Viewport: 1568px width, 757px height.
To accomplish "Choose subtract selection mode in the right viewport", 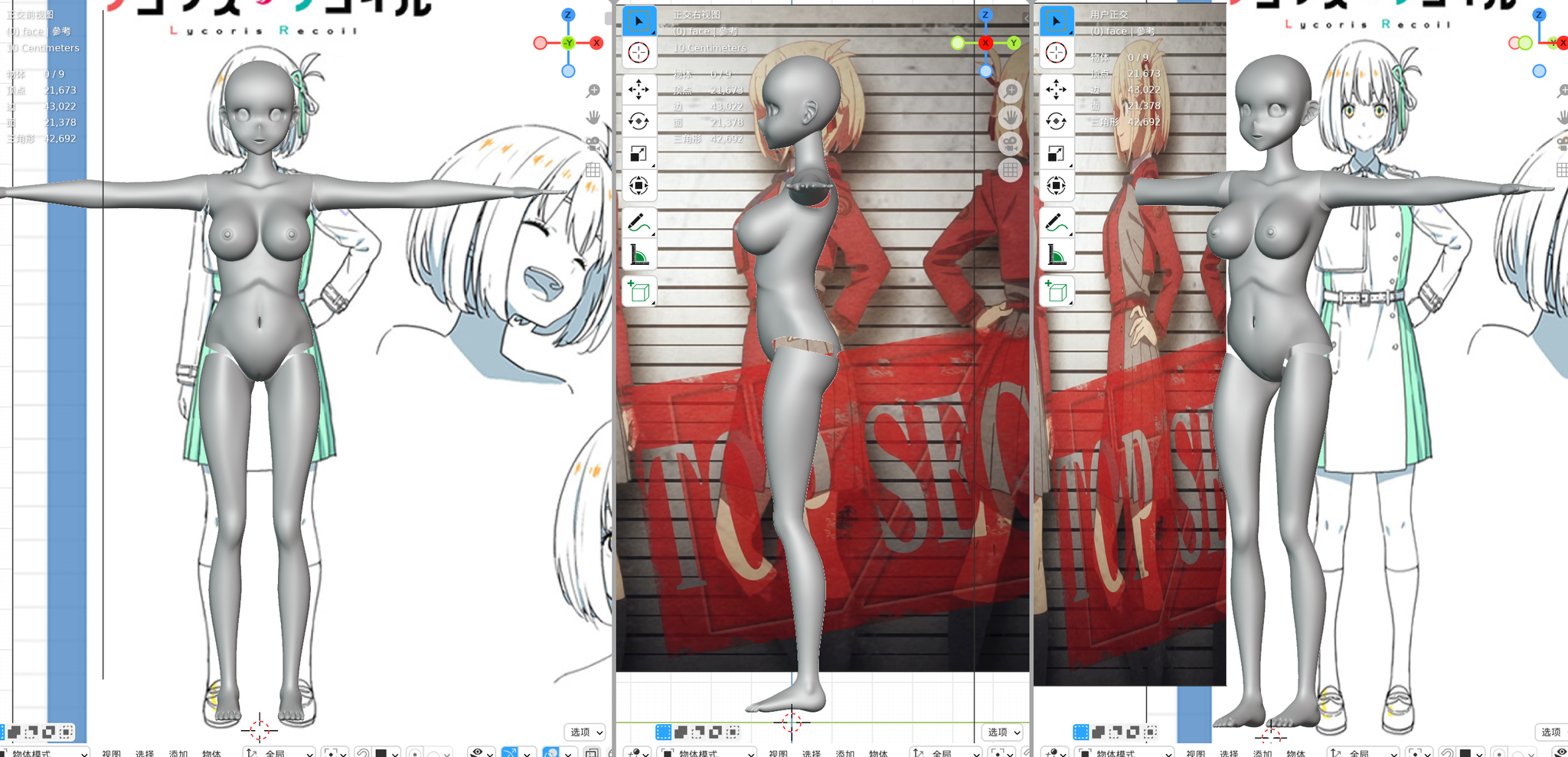I will point(1116,732).
